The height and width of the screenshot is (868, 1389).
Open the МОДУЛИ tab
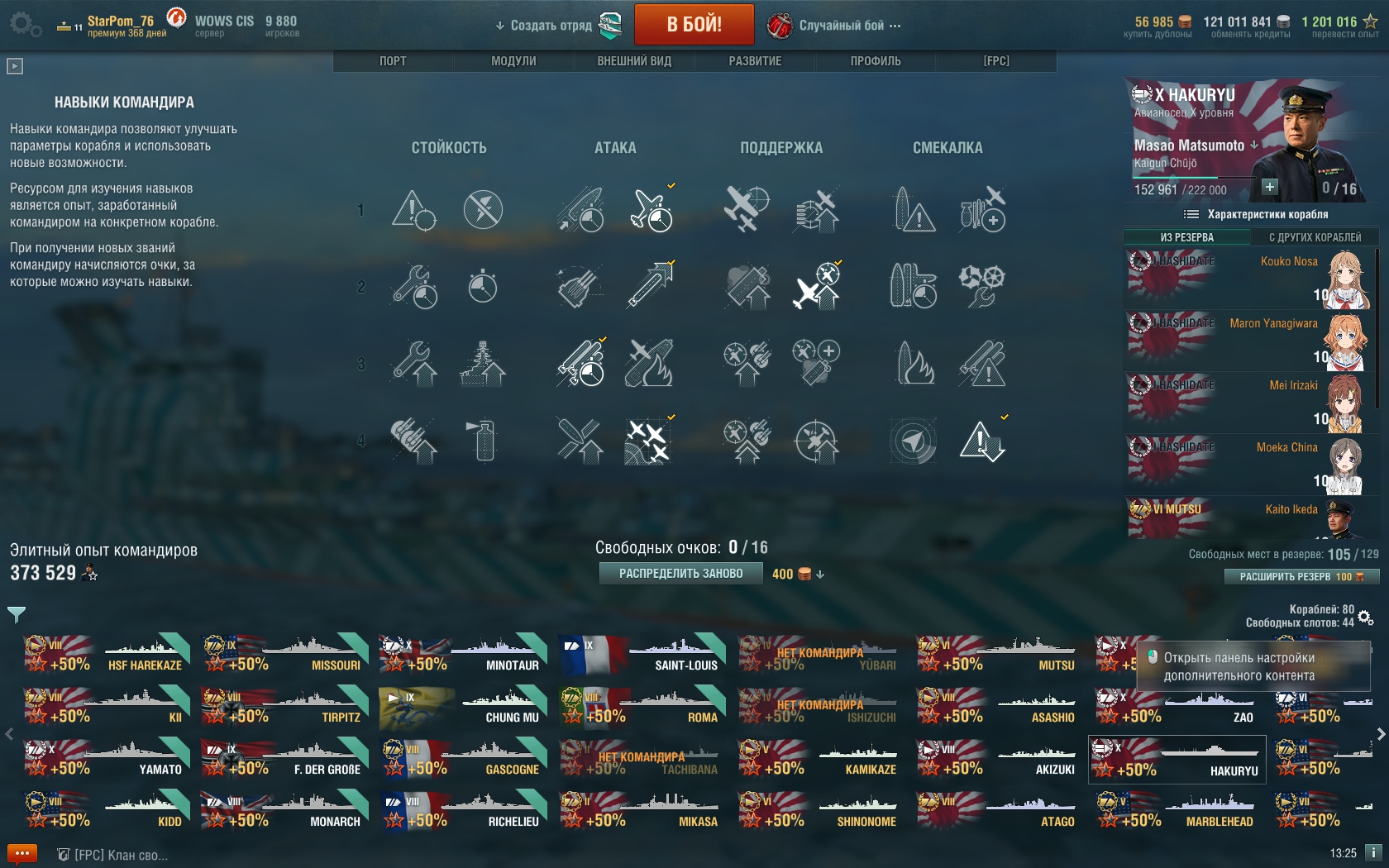[513, 61]
